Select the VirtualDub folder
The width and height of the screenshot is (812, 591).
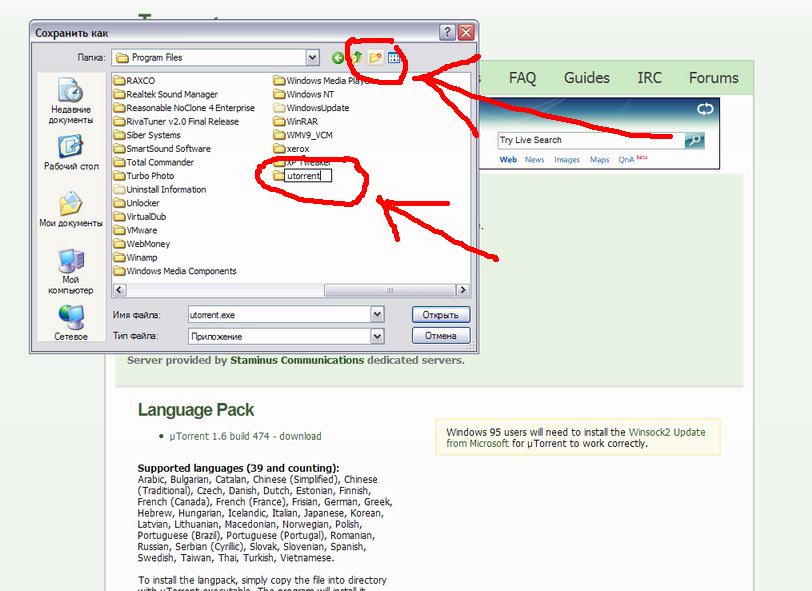[x=140, y=217]
